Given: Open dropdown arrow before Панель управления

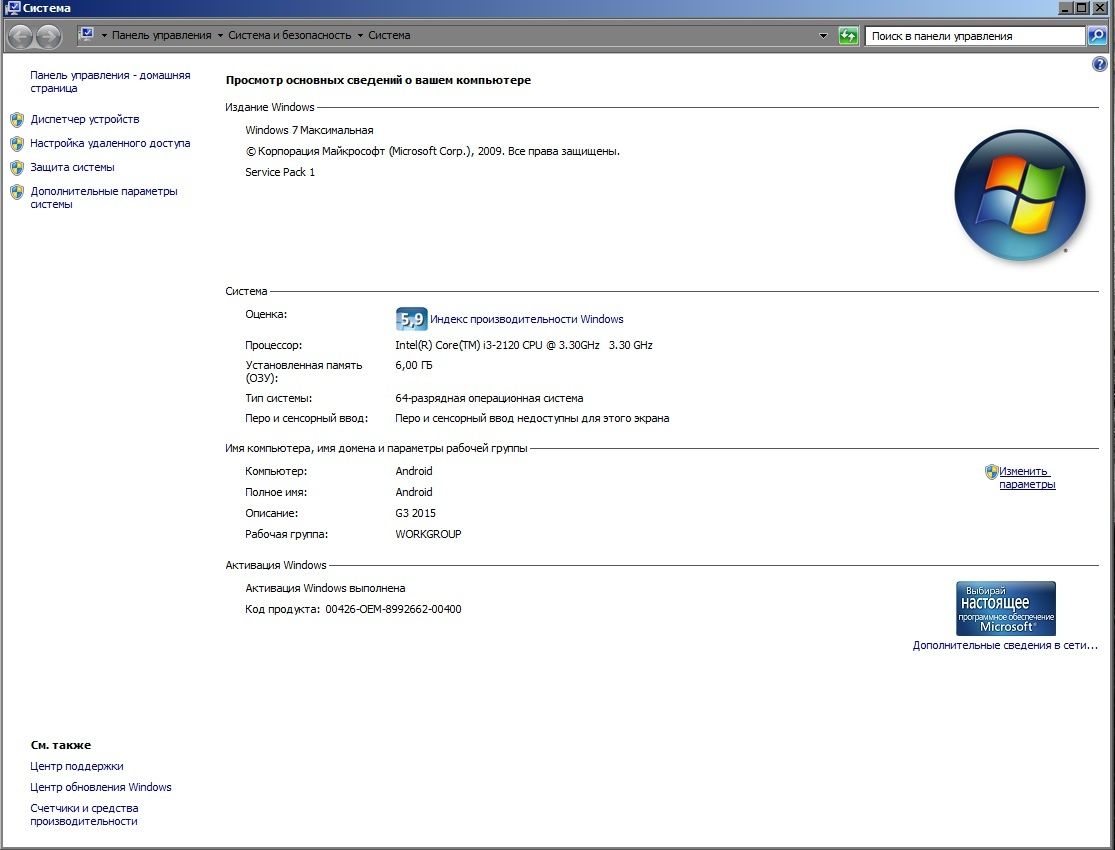Looking at the screenshot, I should point(104,36).
